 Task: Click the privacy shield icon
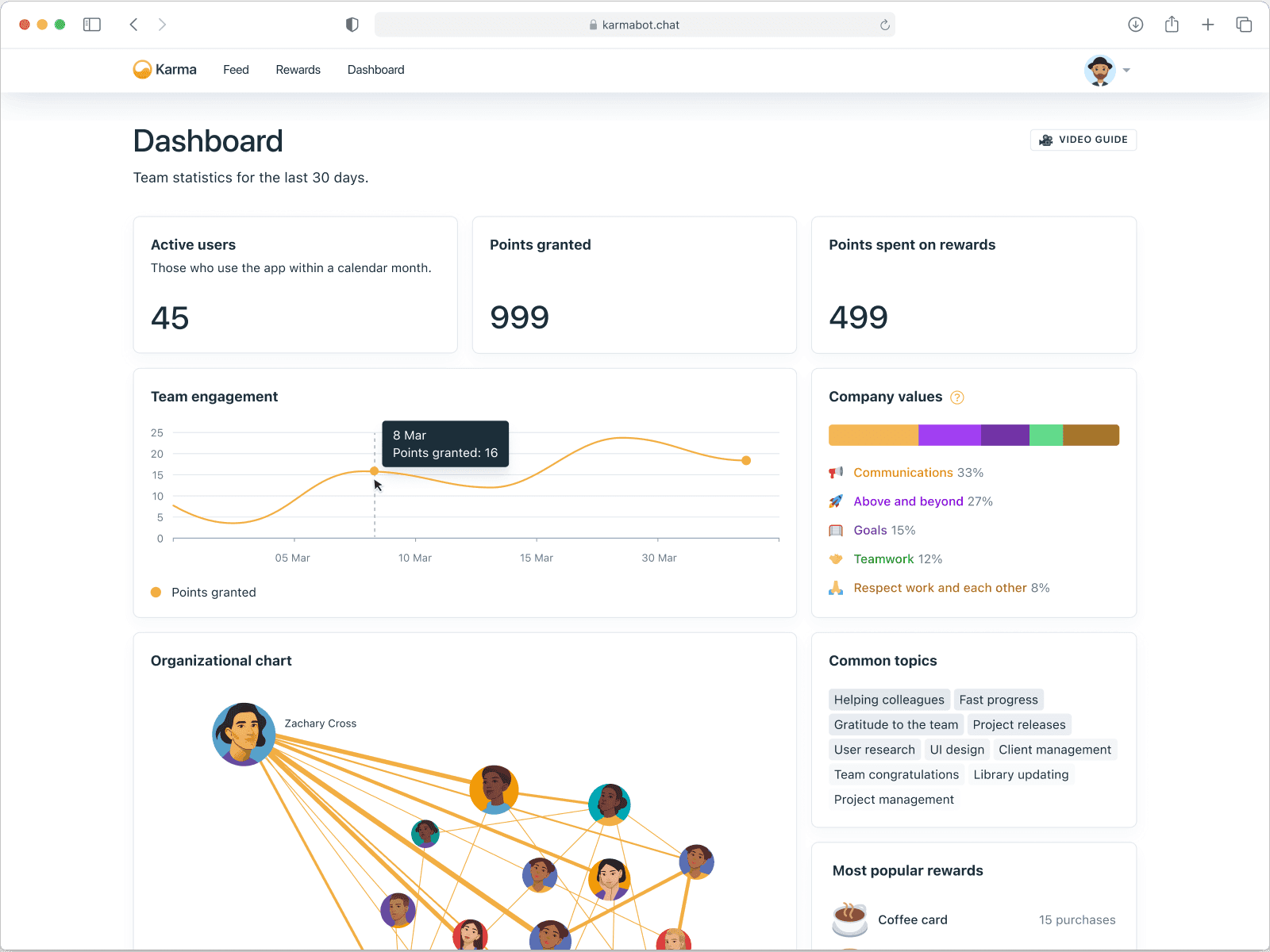[352, 25]
